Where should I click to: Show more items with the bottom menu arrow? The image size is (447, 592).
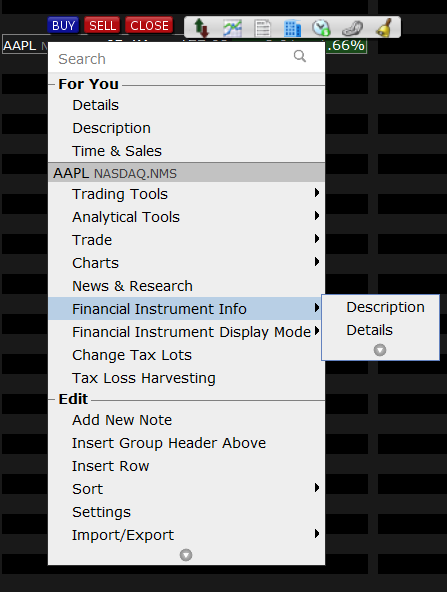point(186,555)
